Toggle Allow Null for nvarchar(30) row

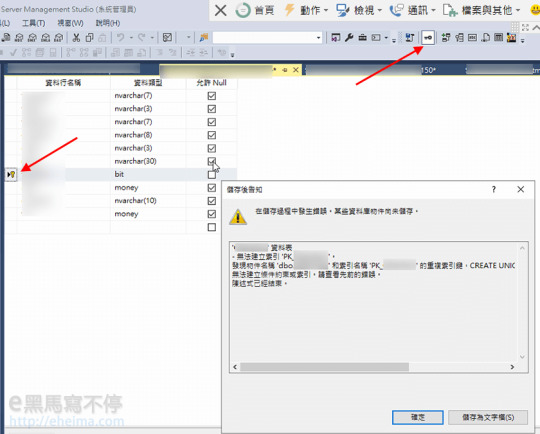point(212,161)
